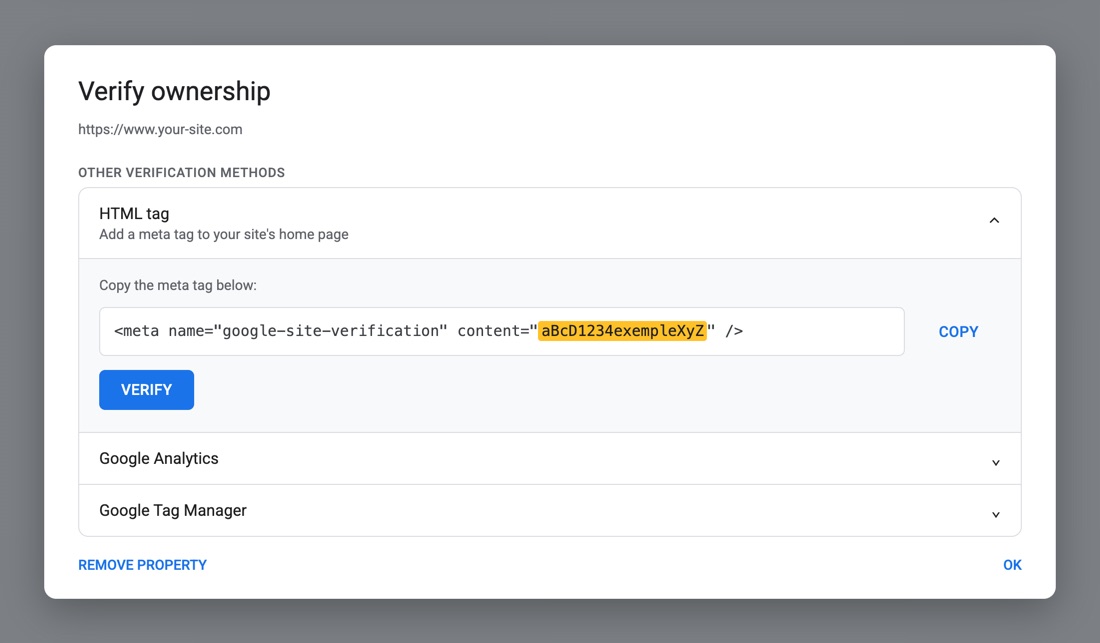The image size is (1100, 643).
Task: Click inside the meta tag code field
Action: point(502,332)
